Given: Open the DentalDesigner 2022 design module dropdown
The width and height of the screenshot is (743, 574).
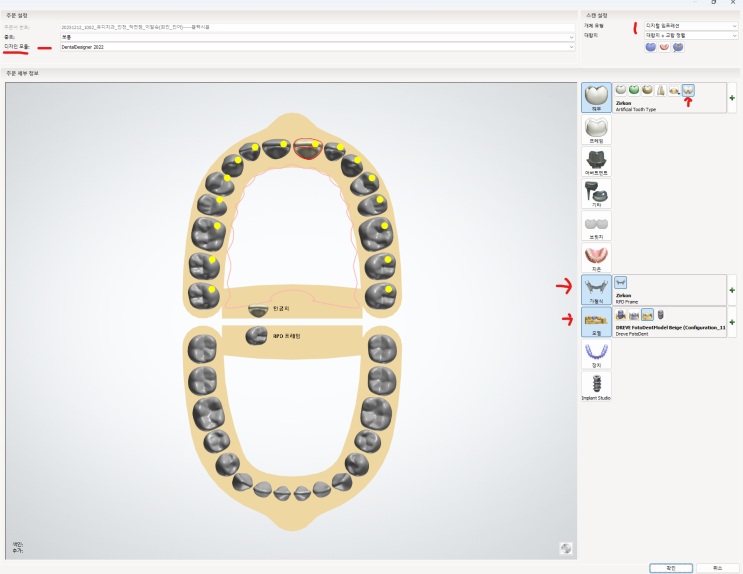Looking at the screenshot, I should (317, 47).
